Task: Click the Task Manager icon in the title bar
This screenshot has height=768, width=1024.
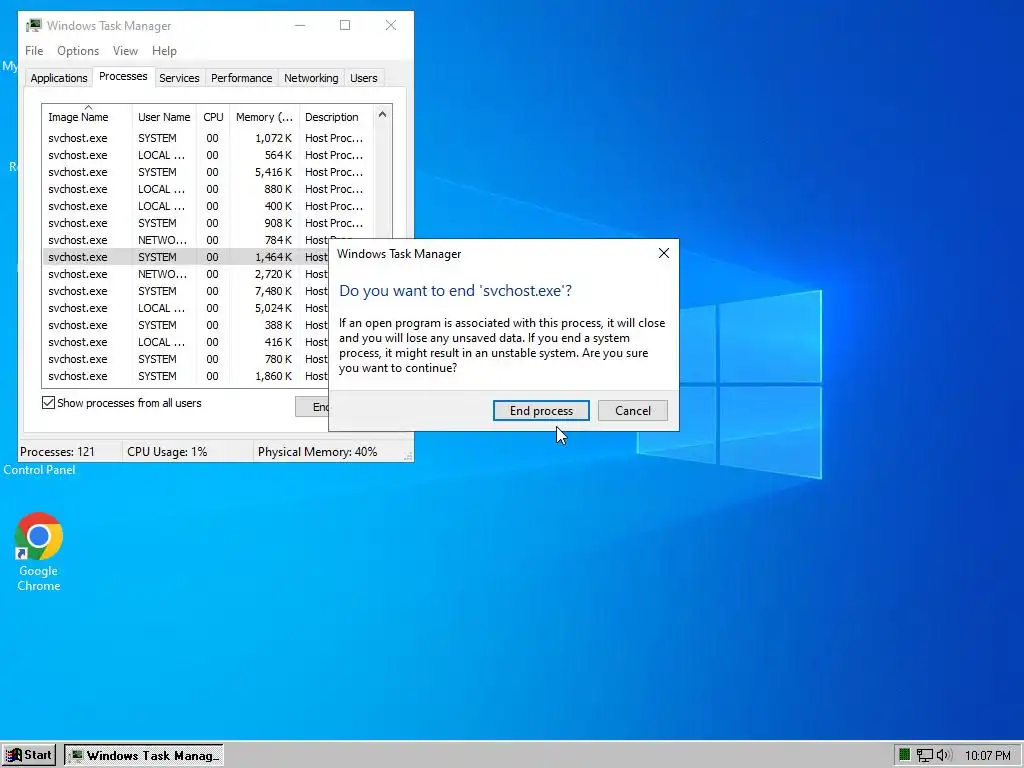Action: point(34,25)
